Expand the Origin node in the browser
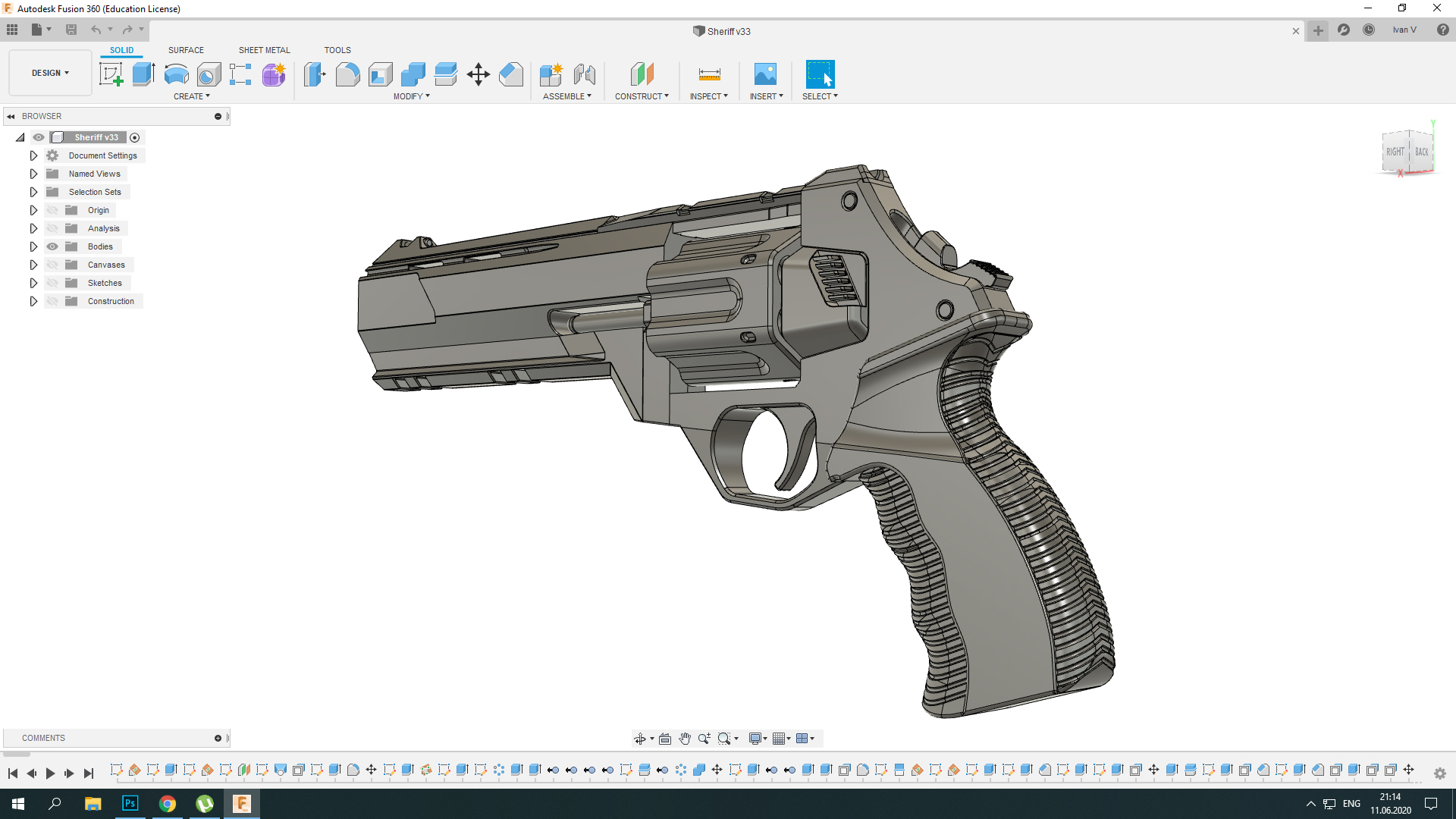The height and width of the screenshot is (819, 1456). click(x=33, y=210)
